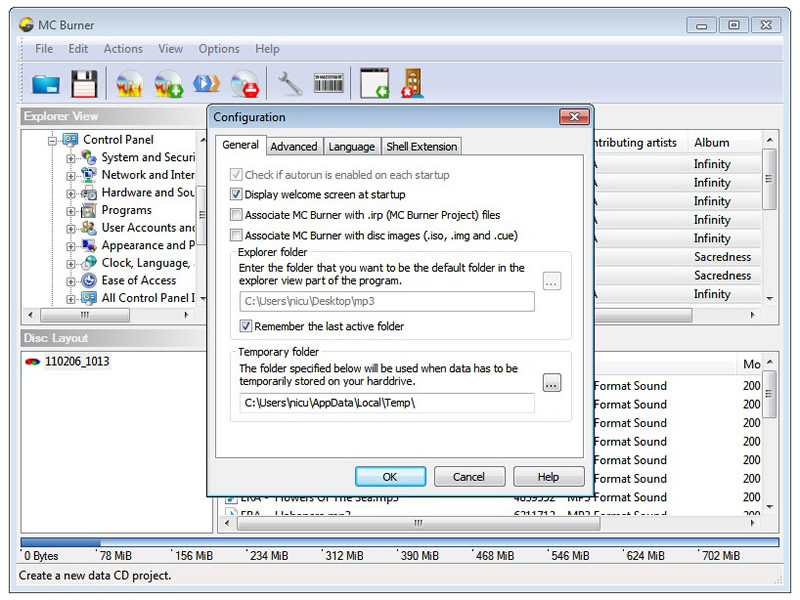Viewport: 800px width, 600px height.
Task: Click the User Accounts people icon
Action: (89, 228)
